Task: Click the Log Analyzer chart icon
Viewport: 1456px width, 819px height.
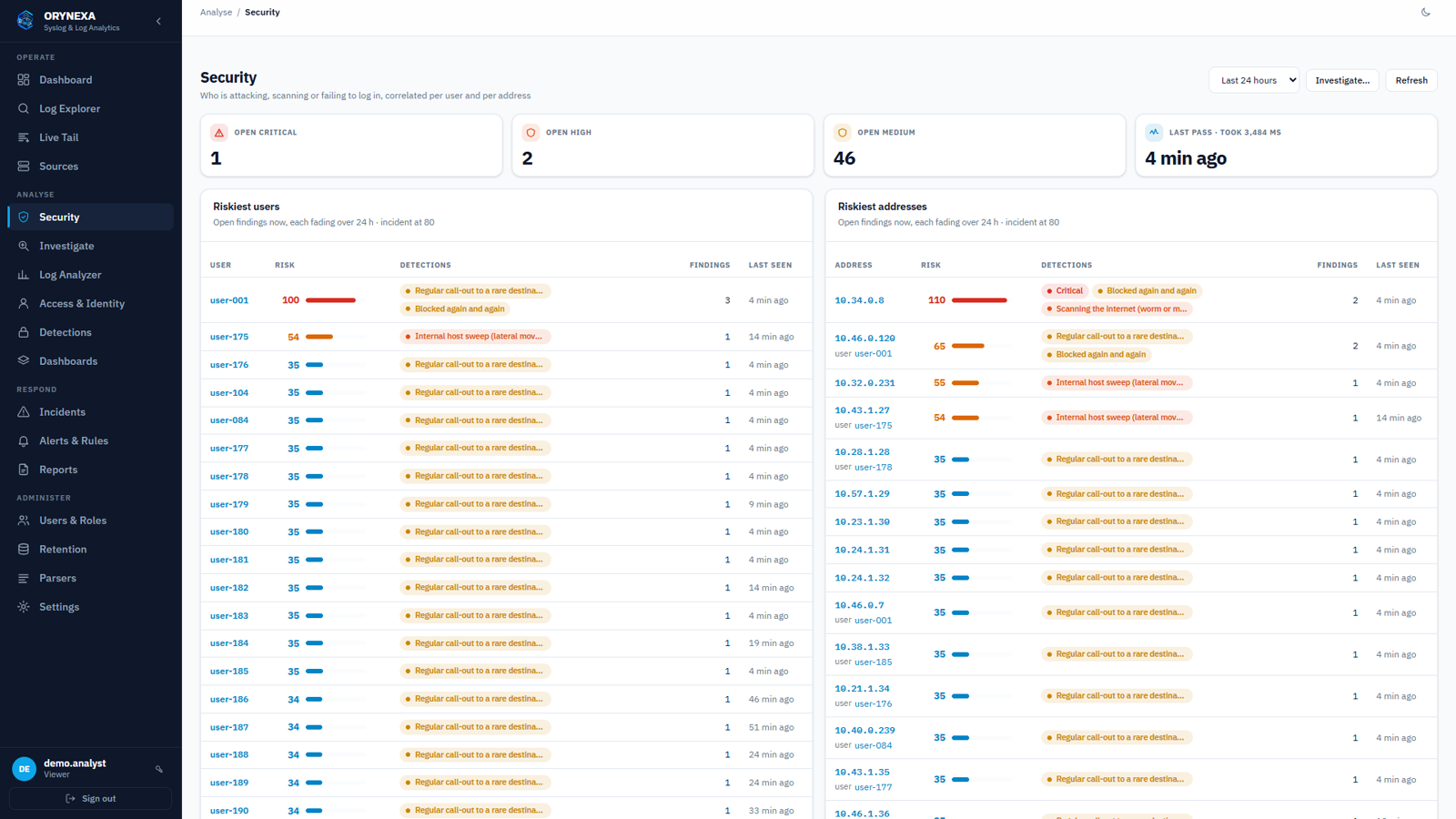Action: tap(24, 275)
